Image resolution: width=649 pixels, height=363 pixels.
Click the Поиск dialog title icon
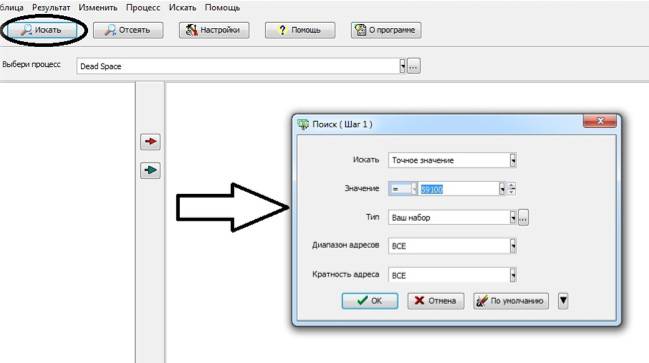coord(303,124)
